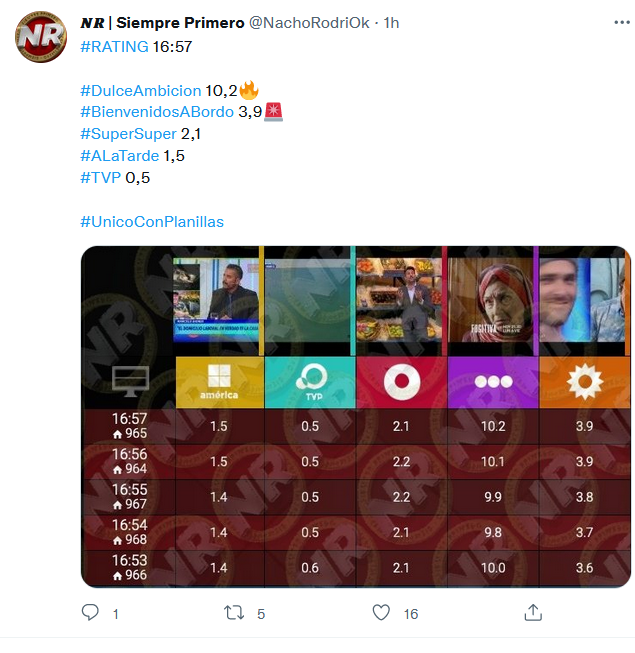Click the reply speech bubble icon
635x653 pixels.
[90, 613]
